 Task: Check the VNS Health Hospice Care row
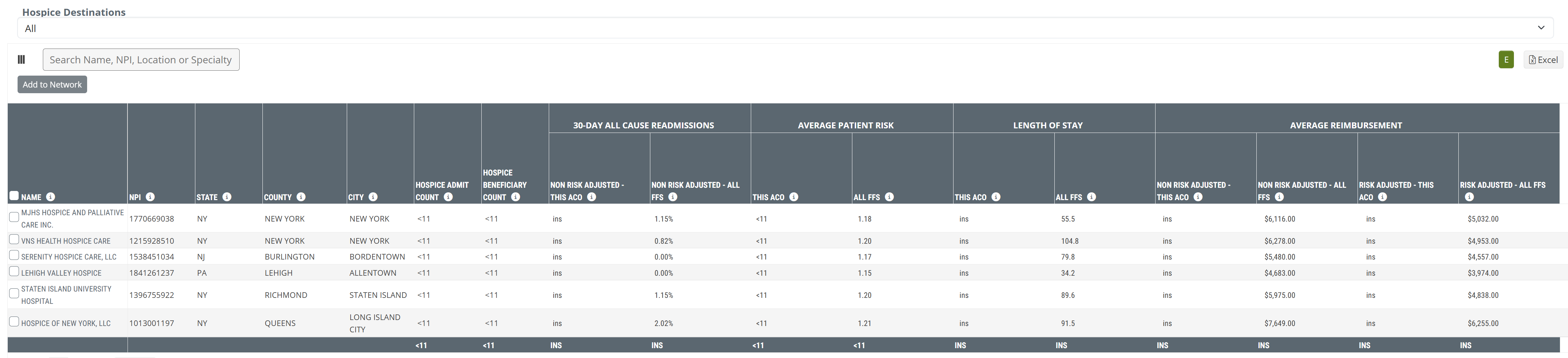[14, 239]
